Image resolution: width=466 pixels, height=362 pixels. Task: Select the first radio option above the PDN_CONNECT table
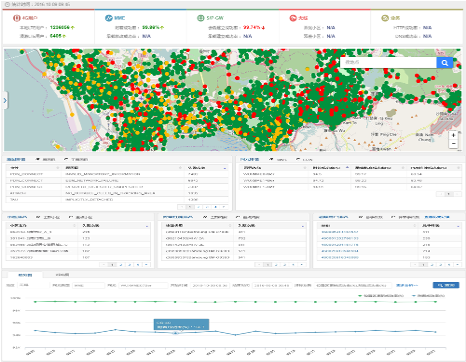37,159
